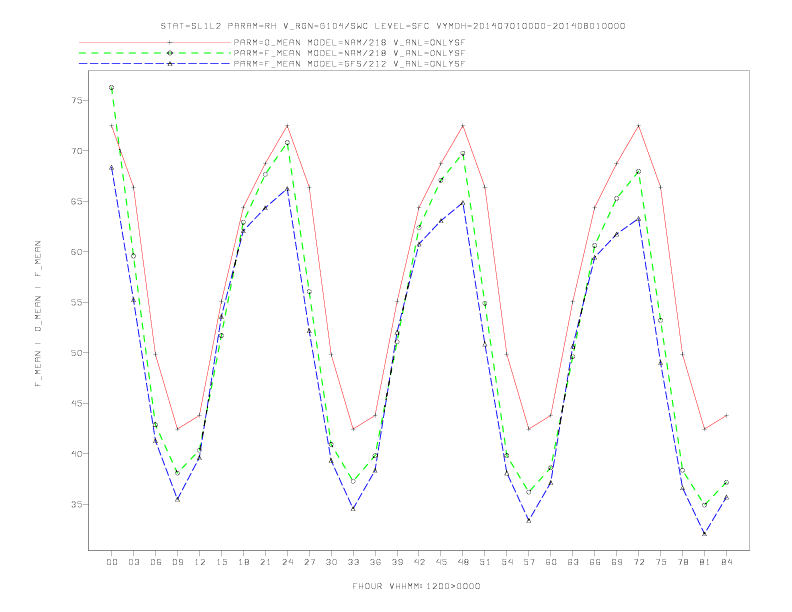Click the x-axis tick label 21
This screenshot has height=612, width=792.
(265, 562)
